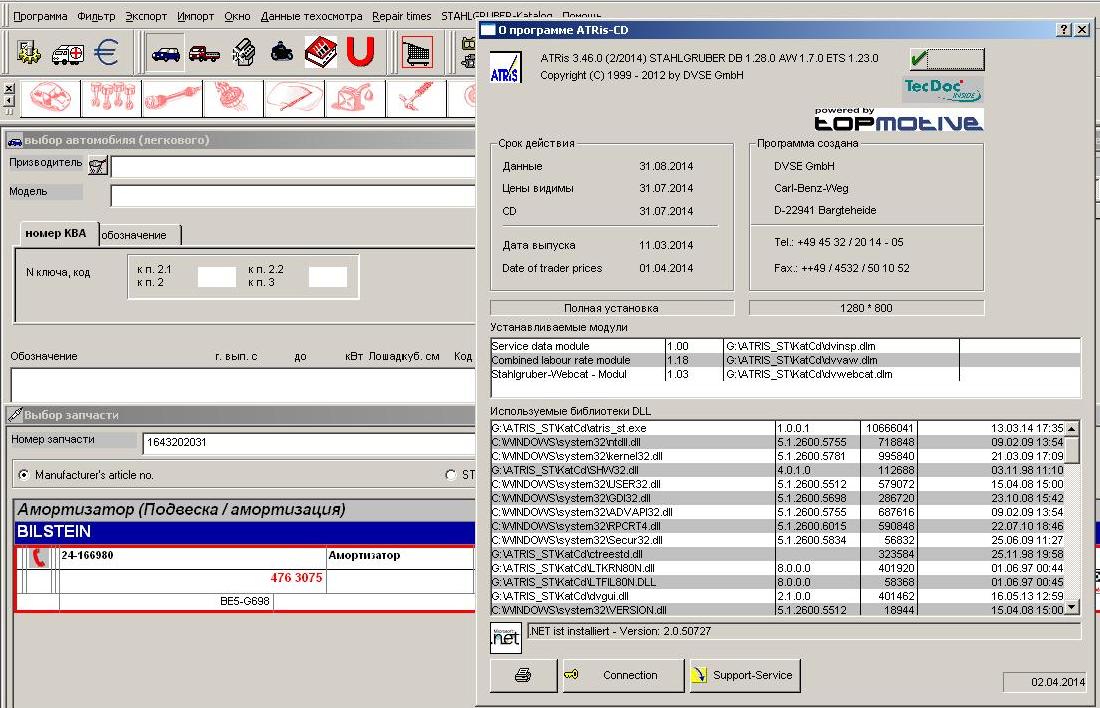Select the dvgui.dll row in DLL list

click(777, 596)
